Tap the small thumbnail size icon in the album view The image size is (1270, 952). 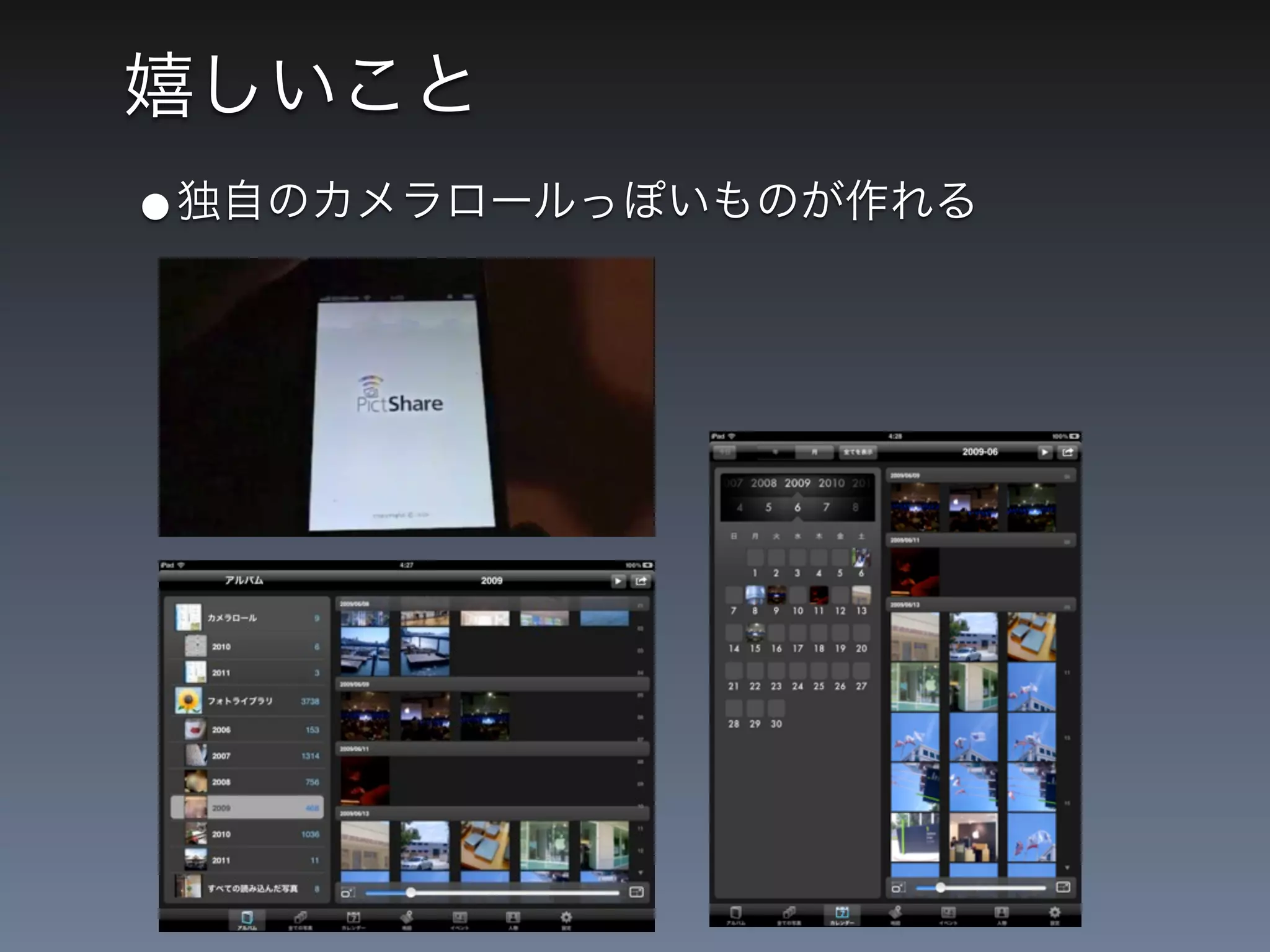coord(347,892)
